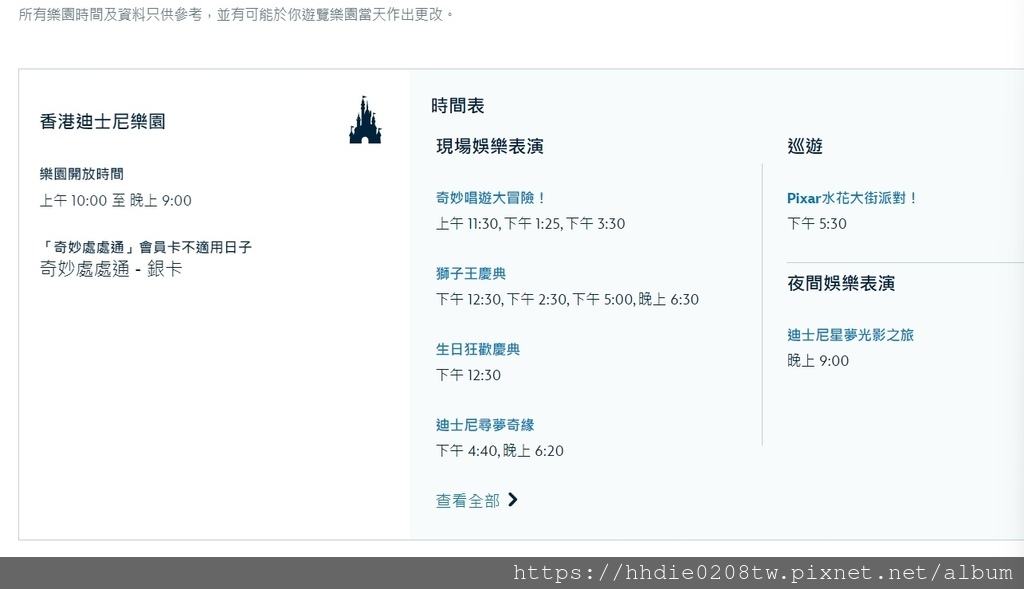Viewport: 1024px width, 589px height.
Task: Open 生日狂歡慶典 show link
Action: (478, 349)
